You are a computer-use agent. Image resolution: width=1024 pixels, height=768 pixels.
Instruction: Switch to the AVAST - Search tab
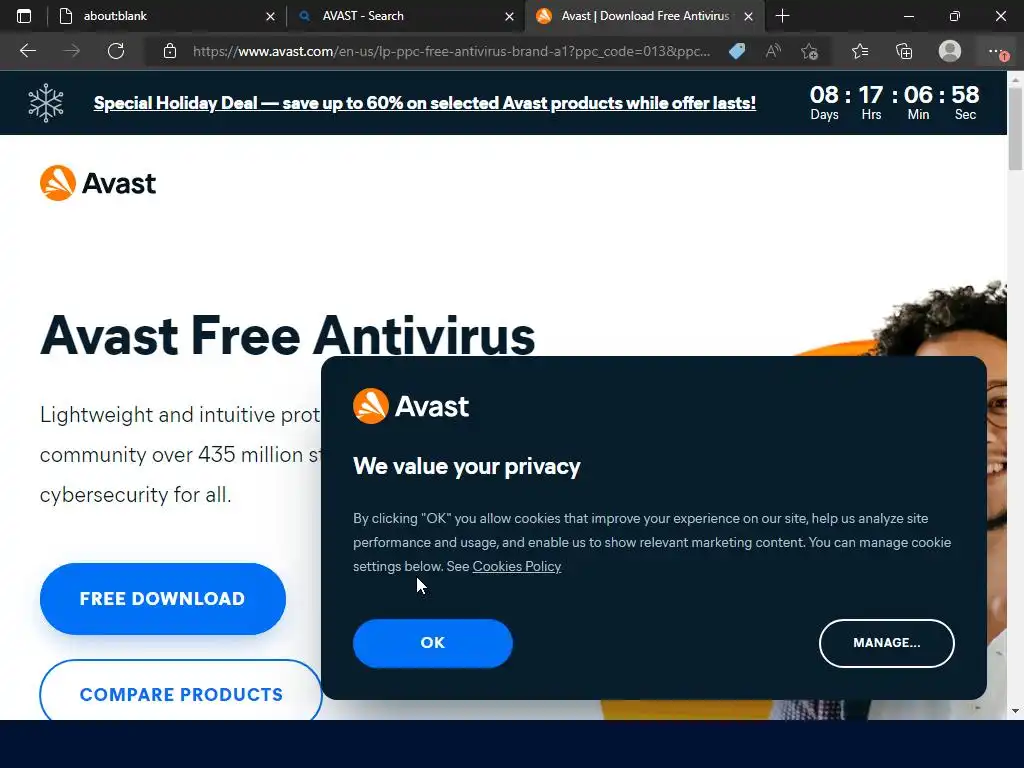(x=362, y=16)
